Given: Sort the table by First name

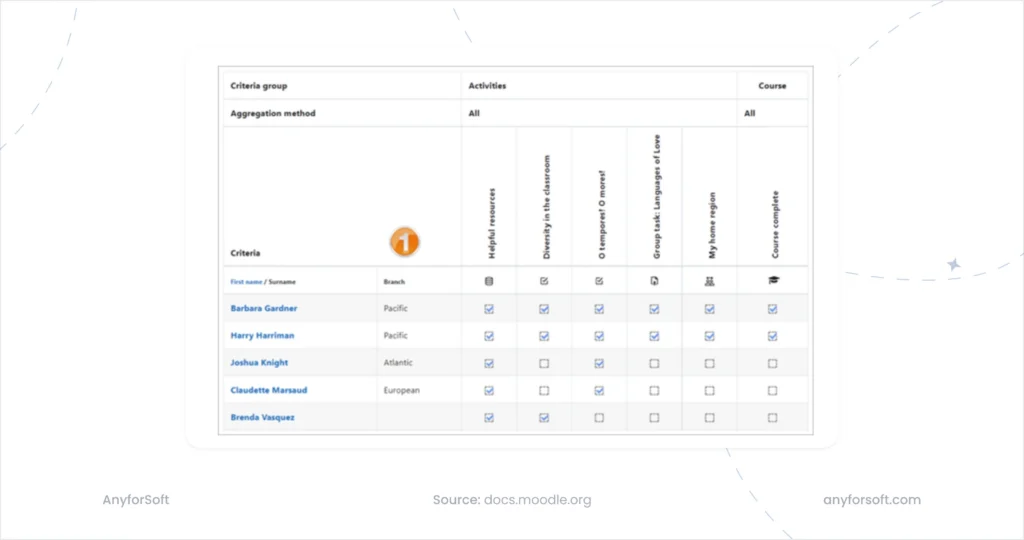Looking at the screenshot, I should [245, 282].
